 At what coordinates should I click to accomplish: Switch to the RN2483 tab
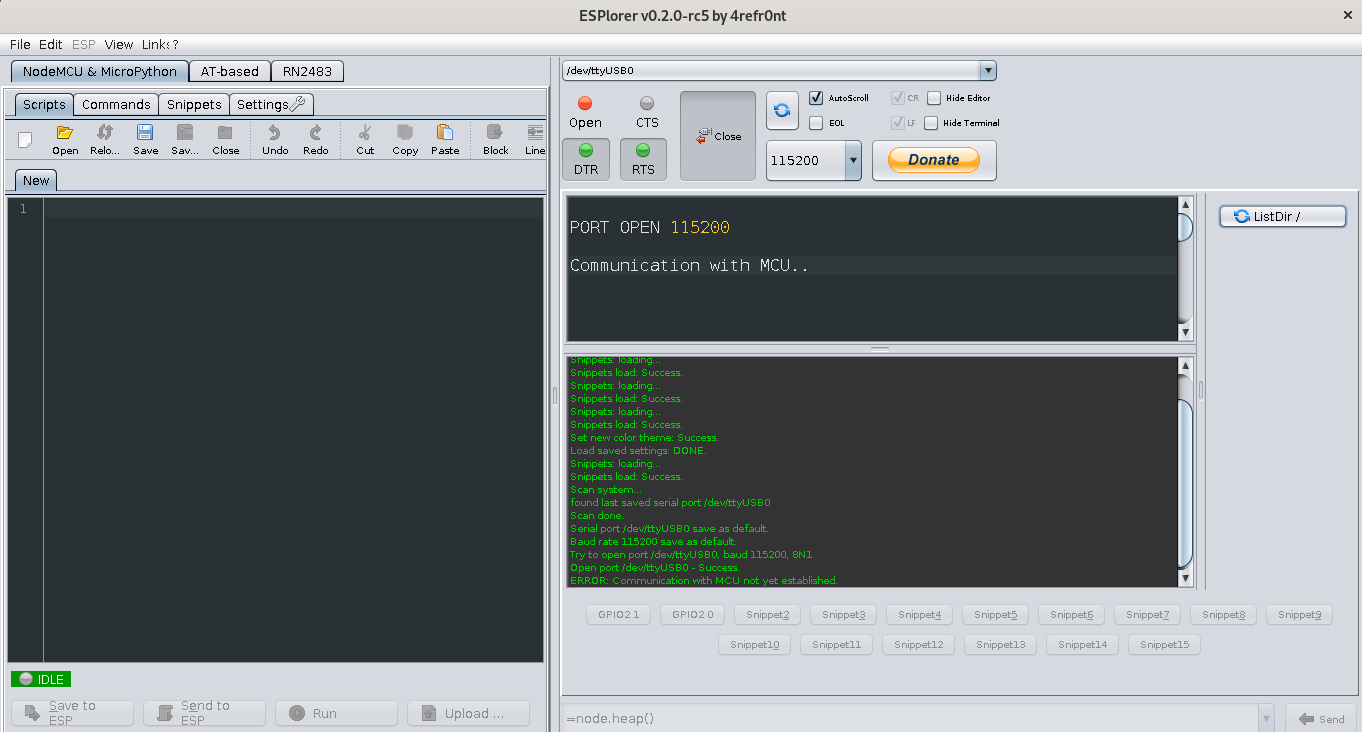coord(307,71)
